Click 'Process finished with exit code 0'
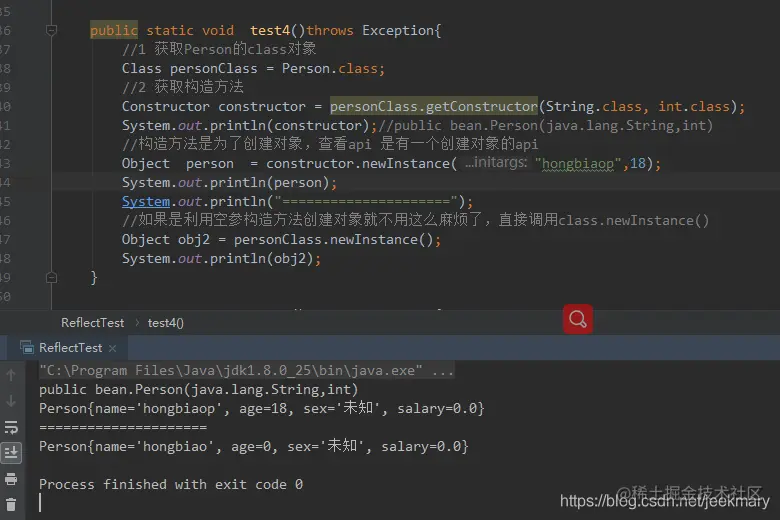780x520 pixels. pyautogui.click(x=171, y=484)
